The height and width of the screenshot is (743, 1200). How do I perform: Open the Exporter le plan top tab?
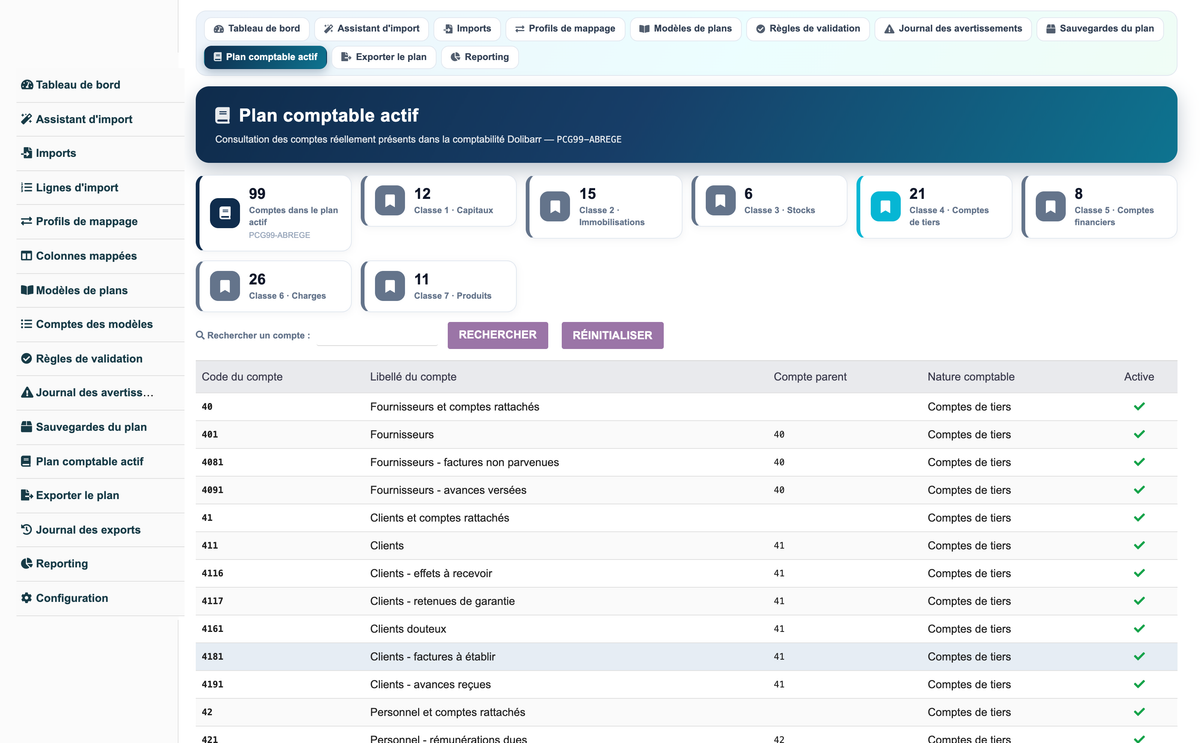tap(384, 57)
